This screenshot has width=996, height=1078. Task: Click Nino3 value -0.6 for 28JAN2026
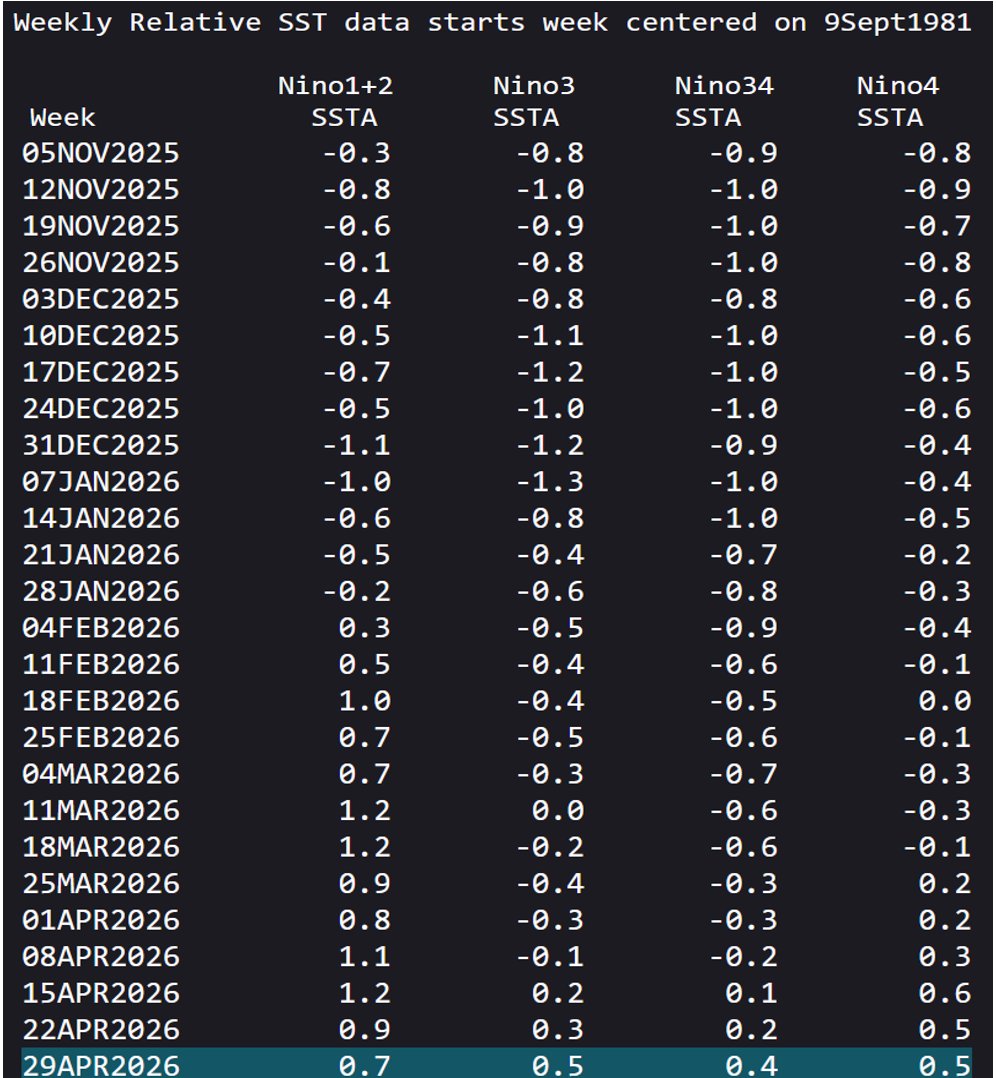[x=550, y=591]
